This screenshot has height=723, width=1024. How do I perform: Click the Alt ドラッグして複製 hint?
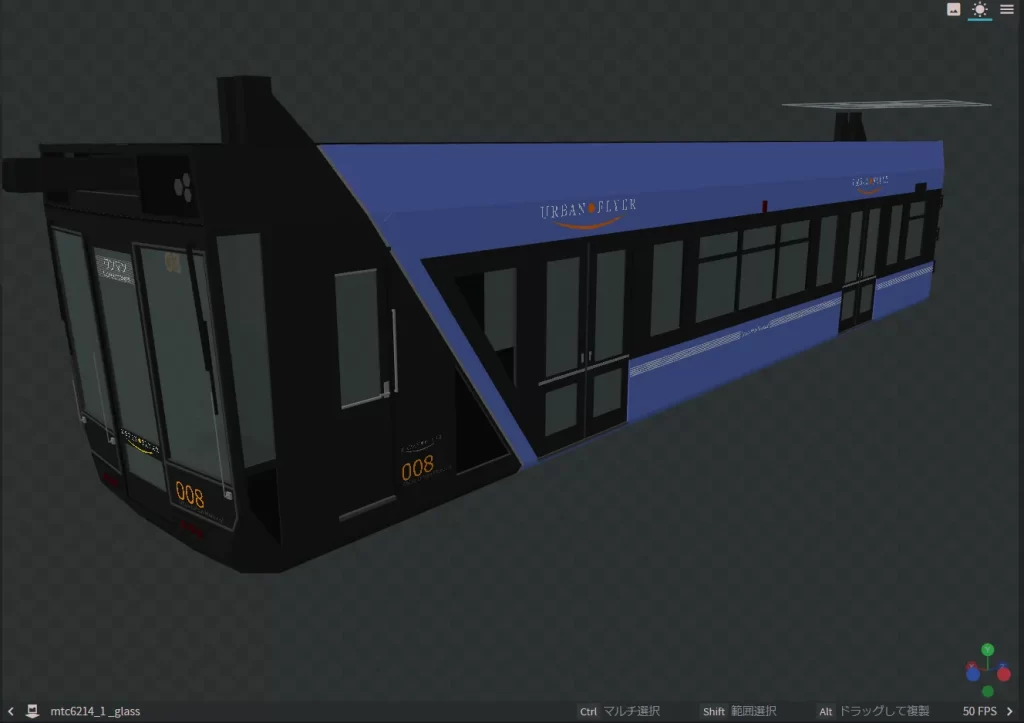tap(873, 711)
